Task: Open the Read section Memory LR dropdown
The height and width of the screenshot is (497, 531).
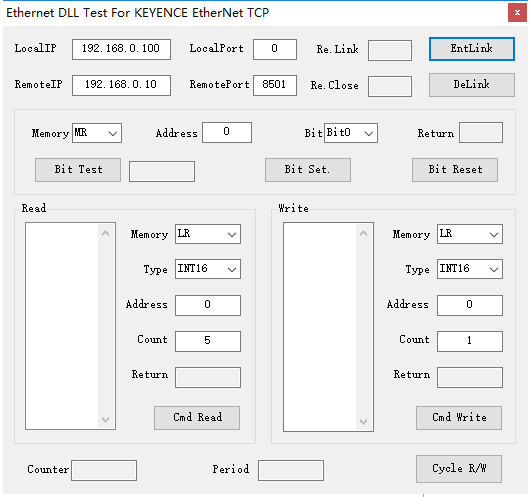Action: click(x=208, y=234)
